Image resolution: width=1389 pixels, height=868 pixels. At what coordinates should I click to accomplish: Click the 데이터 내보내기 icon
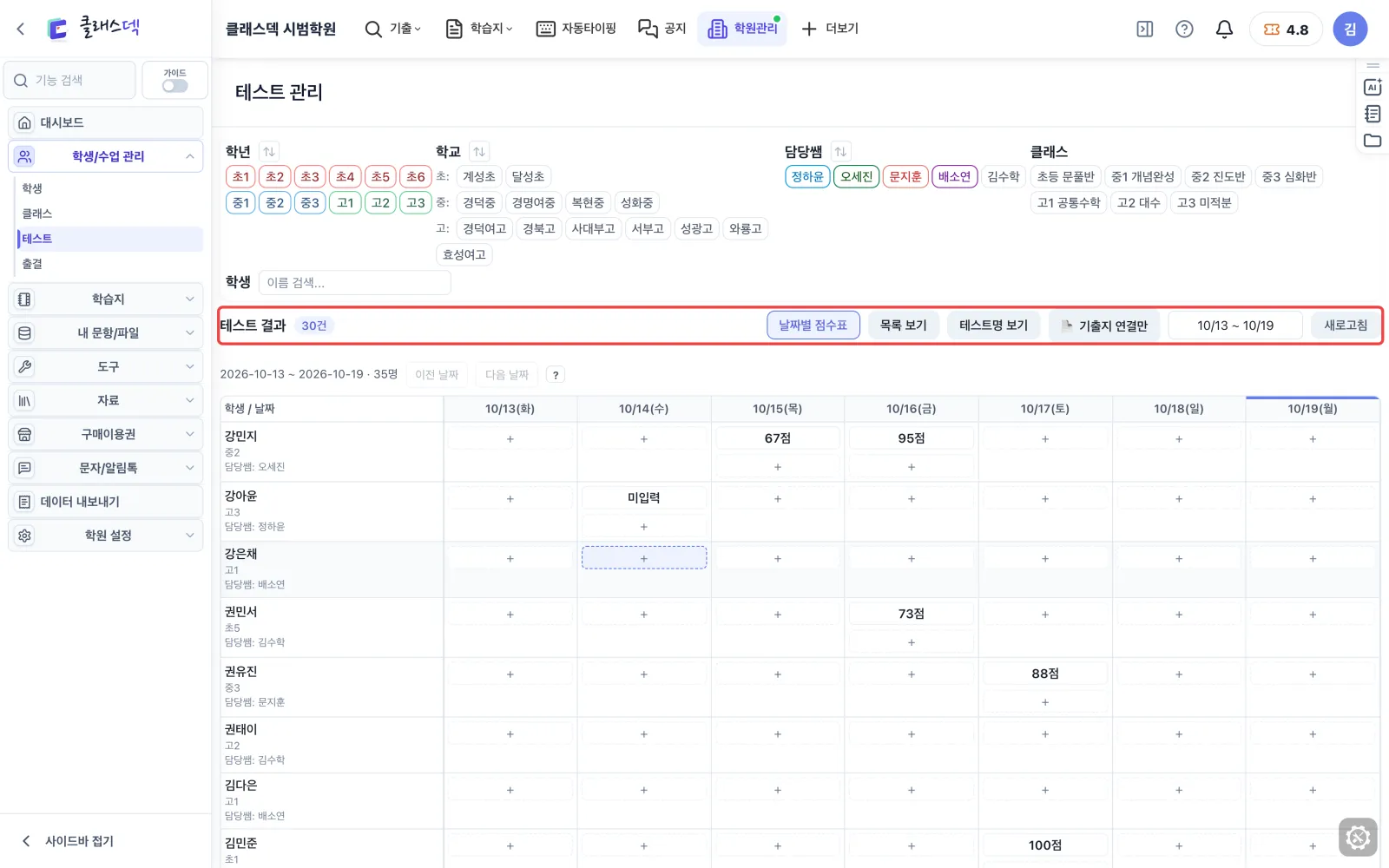point(25,503)
